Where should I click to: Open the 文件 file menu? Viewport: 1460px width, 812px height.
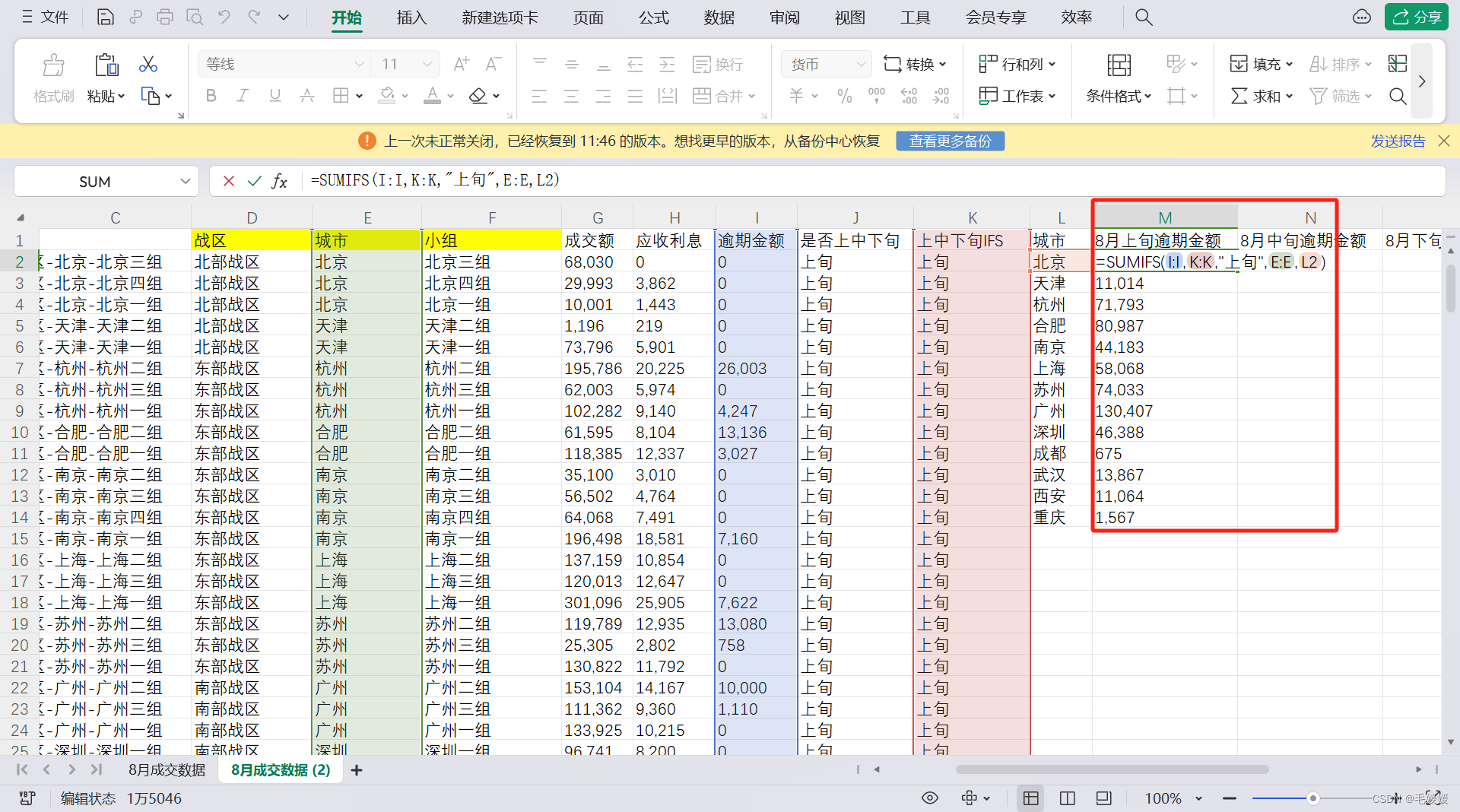(46, 17)
